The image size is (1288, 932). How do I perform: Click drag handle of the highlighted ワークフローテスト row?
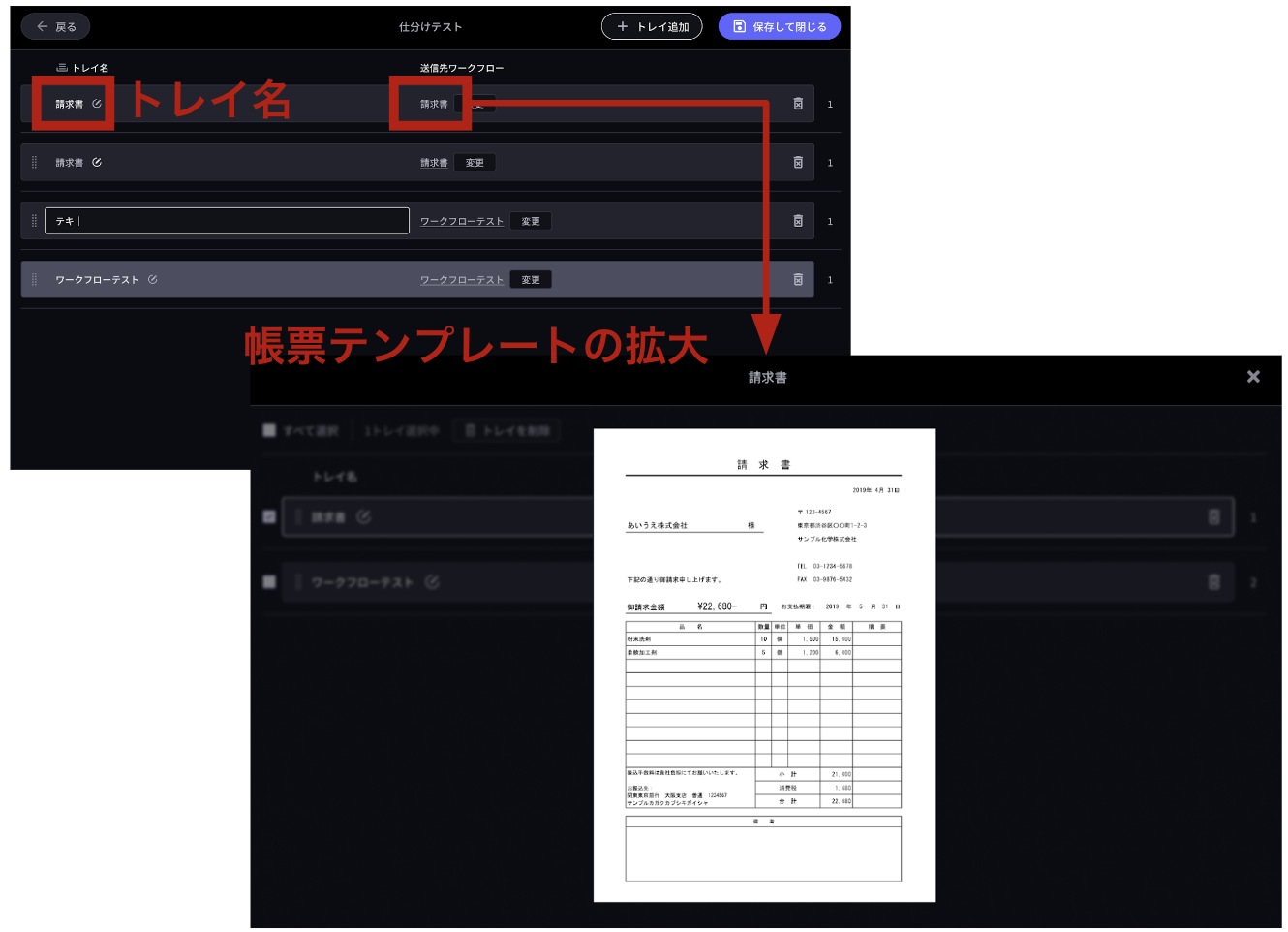coord(34,280)
